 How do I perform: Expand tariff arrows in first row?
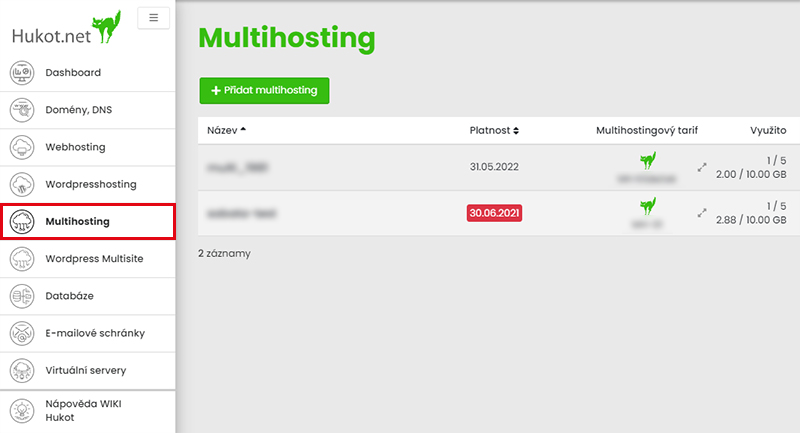pos(702,167)
